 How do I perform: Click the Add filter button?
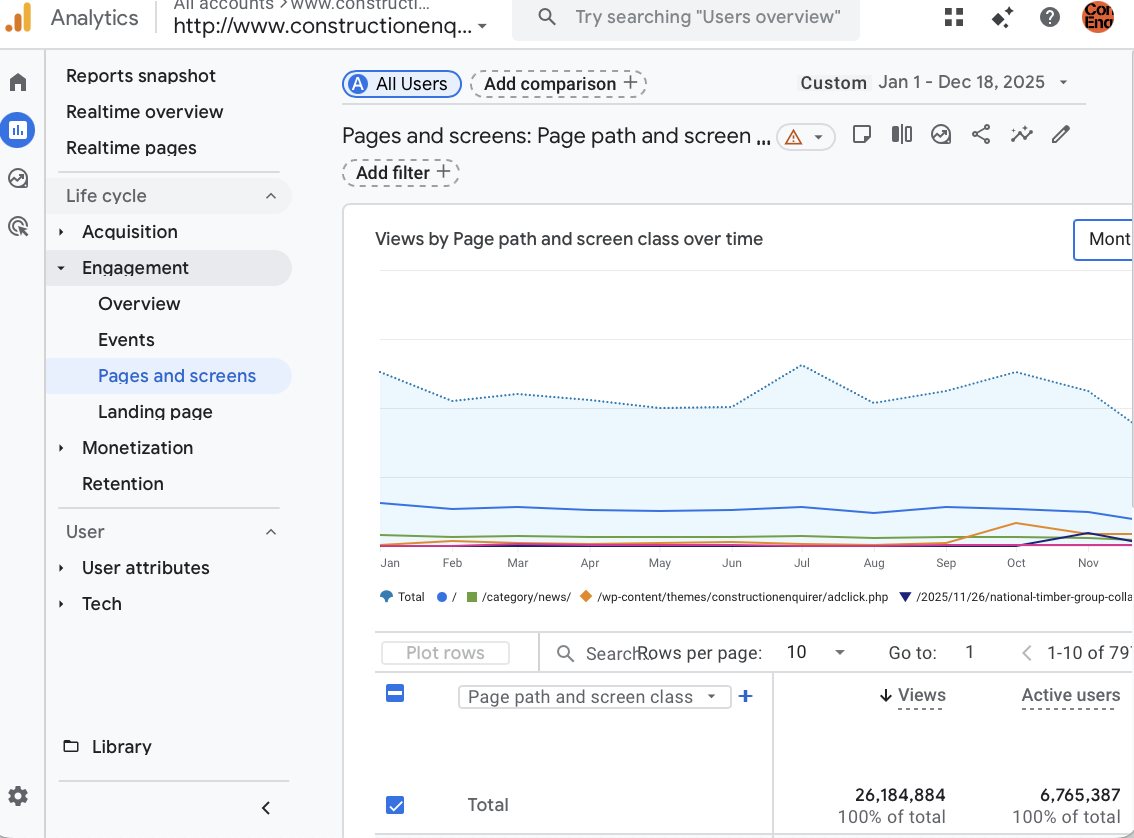click(401, 173)
